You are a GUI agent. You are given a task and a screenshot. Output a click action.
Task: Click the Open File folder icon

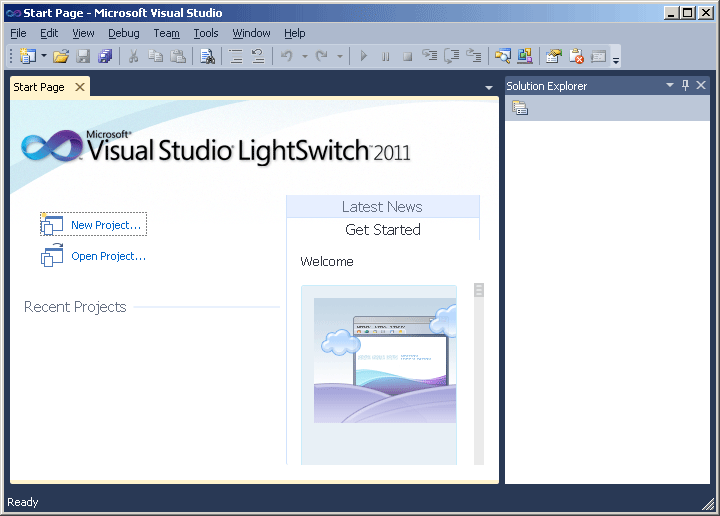coord(61,56)
